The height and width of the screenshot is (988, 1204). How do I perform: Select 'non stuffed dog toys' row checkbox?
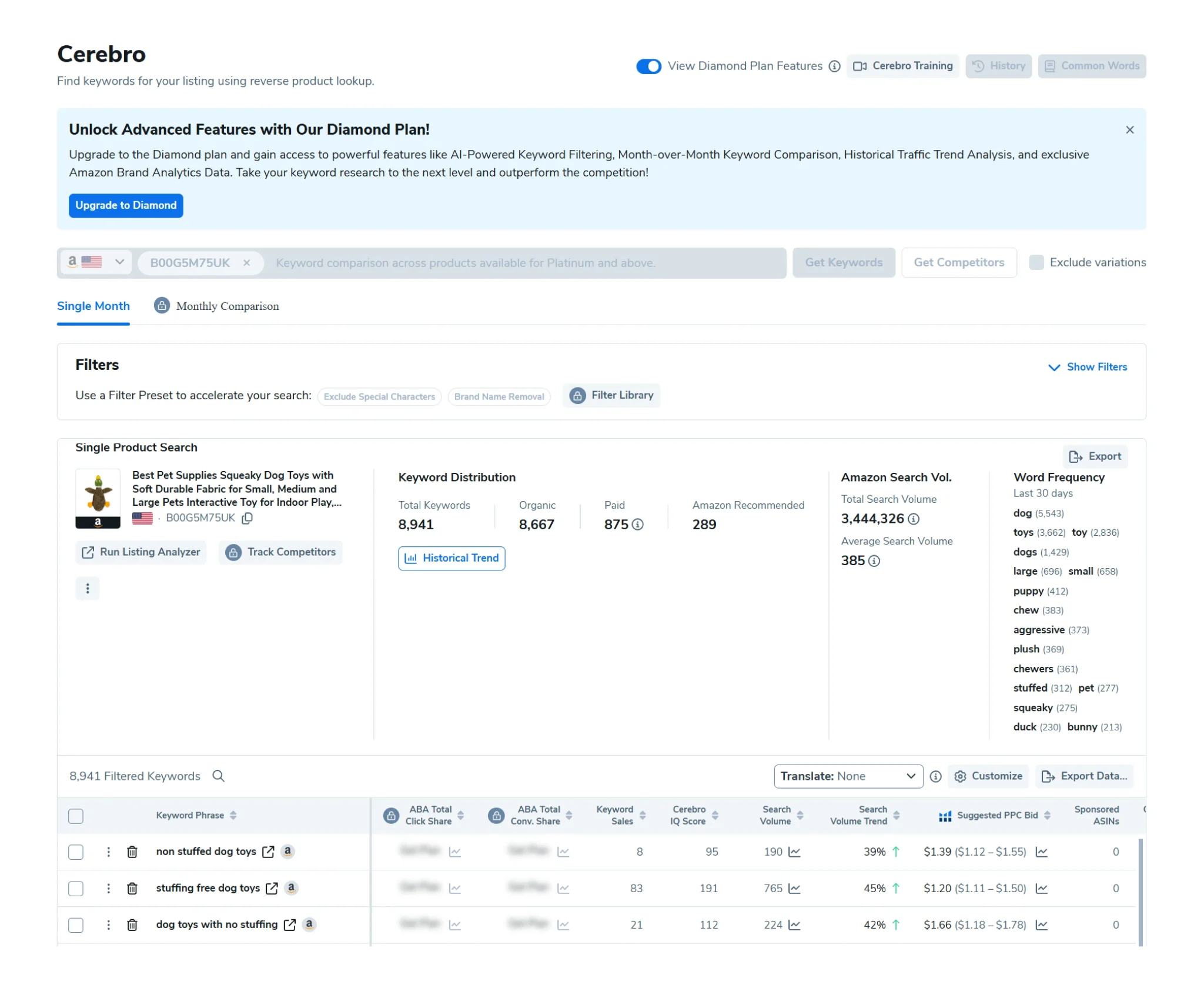click(76, 852)
